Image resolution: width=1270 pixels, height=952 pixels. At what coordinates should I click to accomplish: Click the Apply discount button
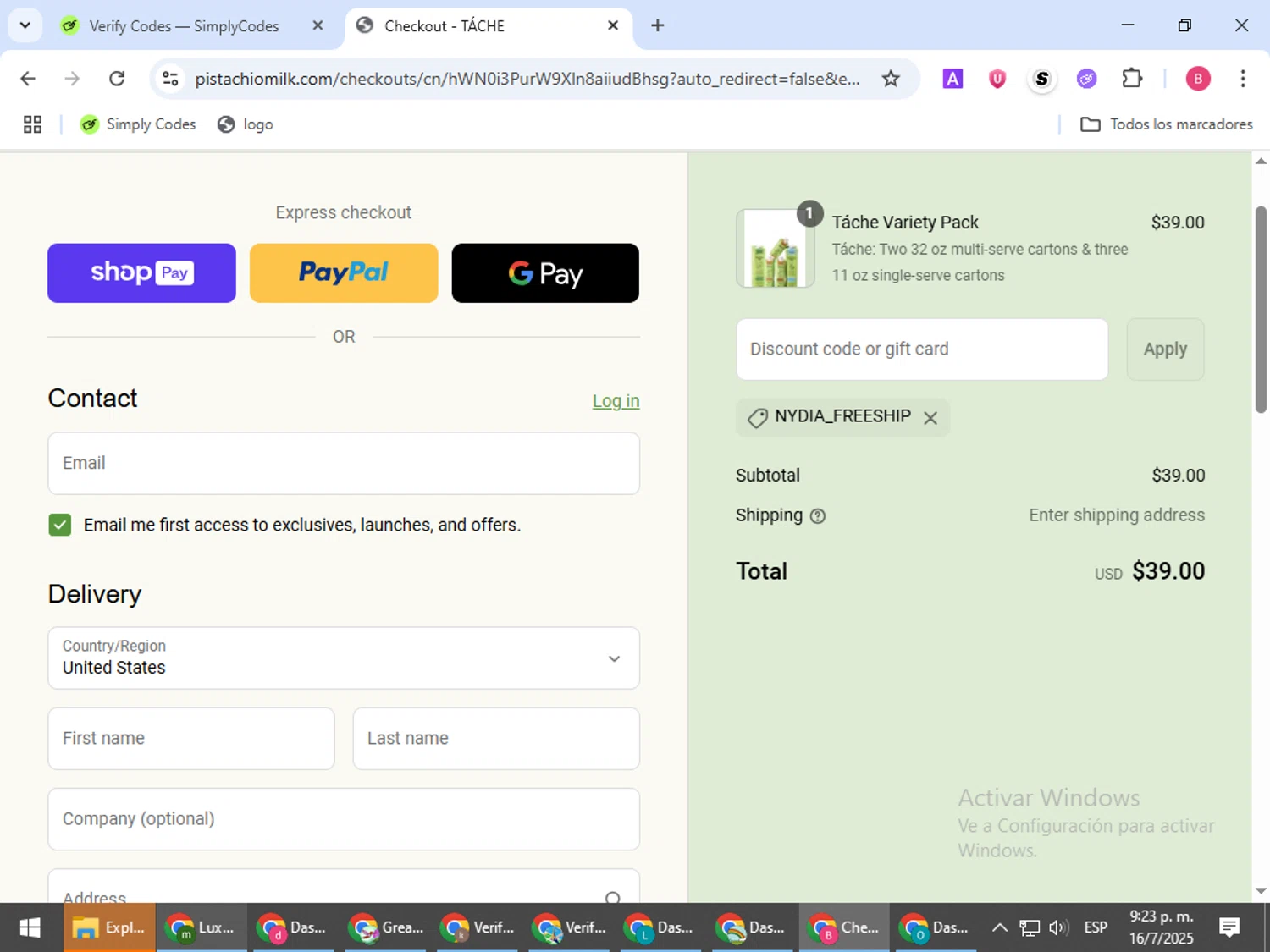1165,349
